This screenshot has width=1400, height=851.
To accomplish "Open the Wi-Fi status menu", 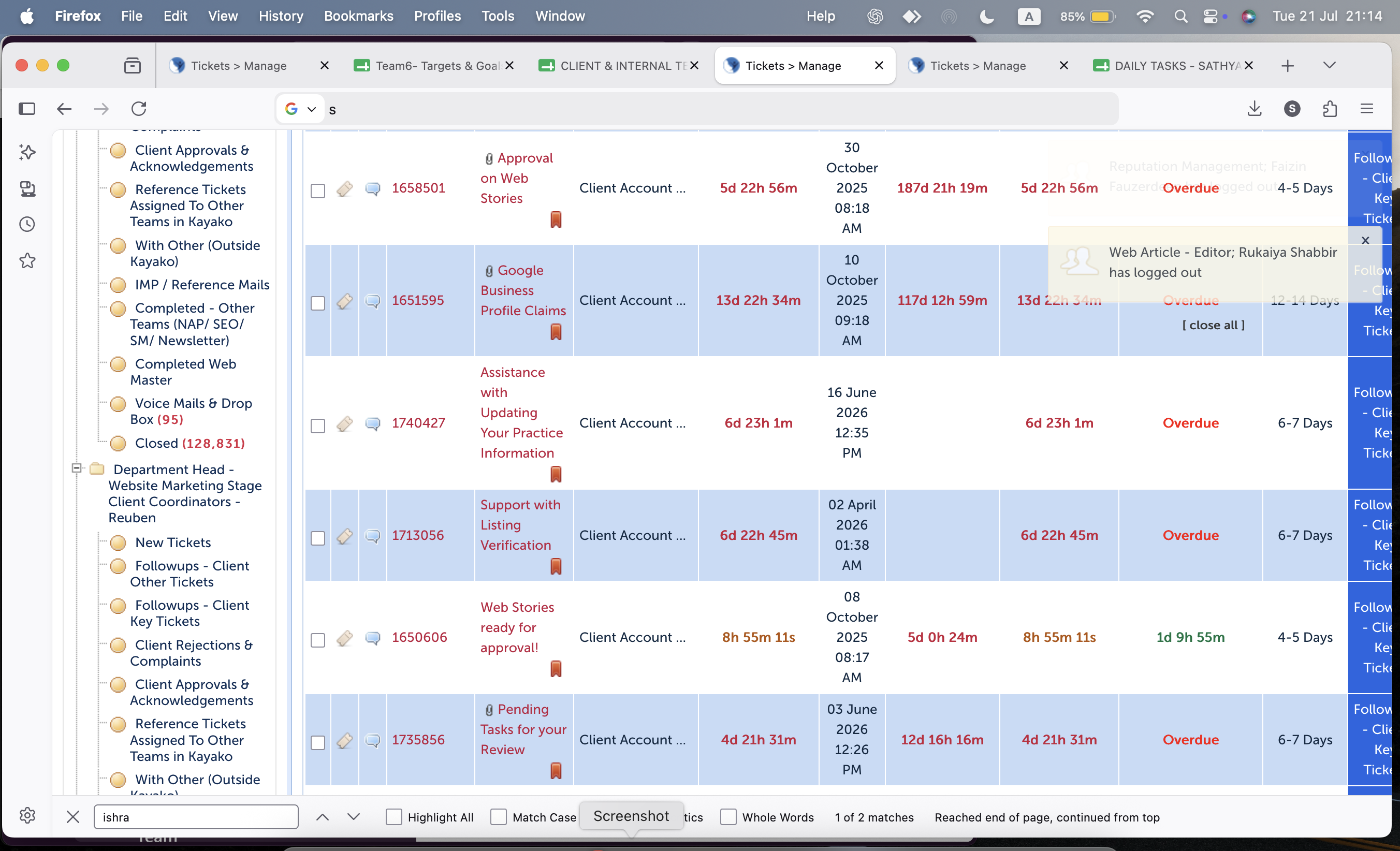I will tap(1145, 16).
